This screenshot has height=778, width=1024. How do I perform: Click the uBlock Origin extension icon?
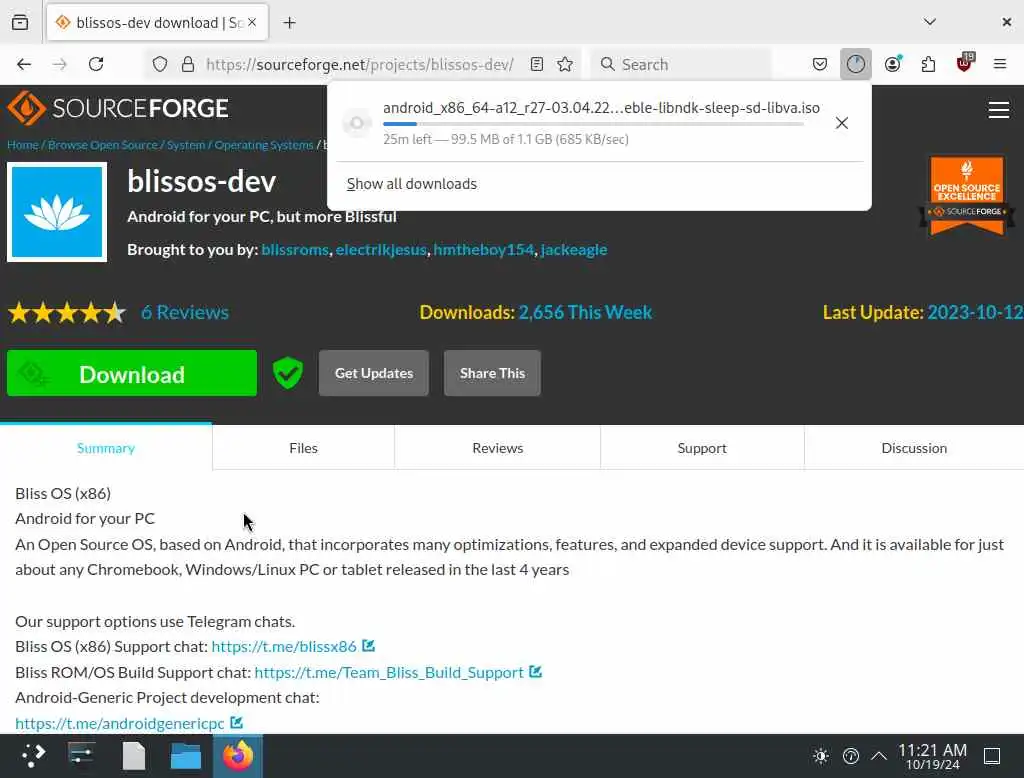[965, 63]
